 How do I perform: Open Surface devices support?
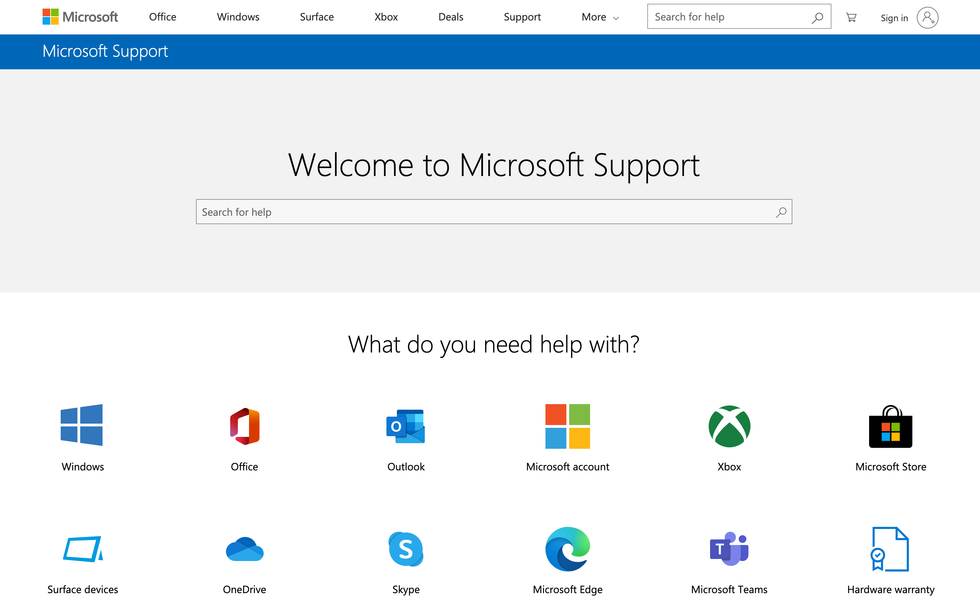pos(82,548)
